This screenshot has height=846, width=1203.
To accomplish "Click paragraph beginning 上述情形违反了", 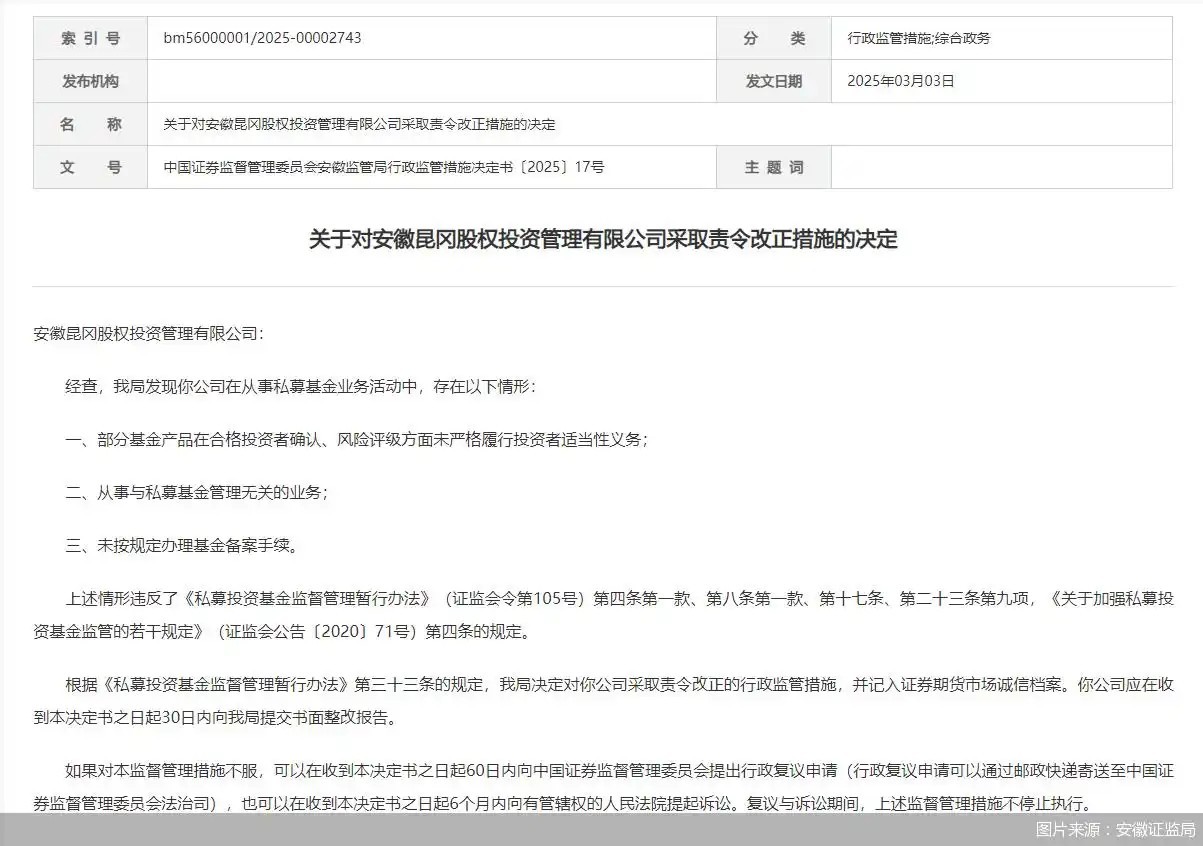I will pyautogui.click(x=603, y=614).
